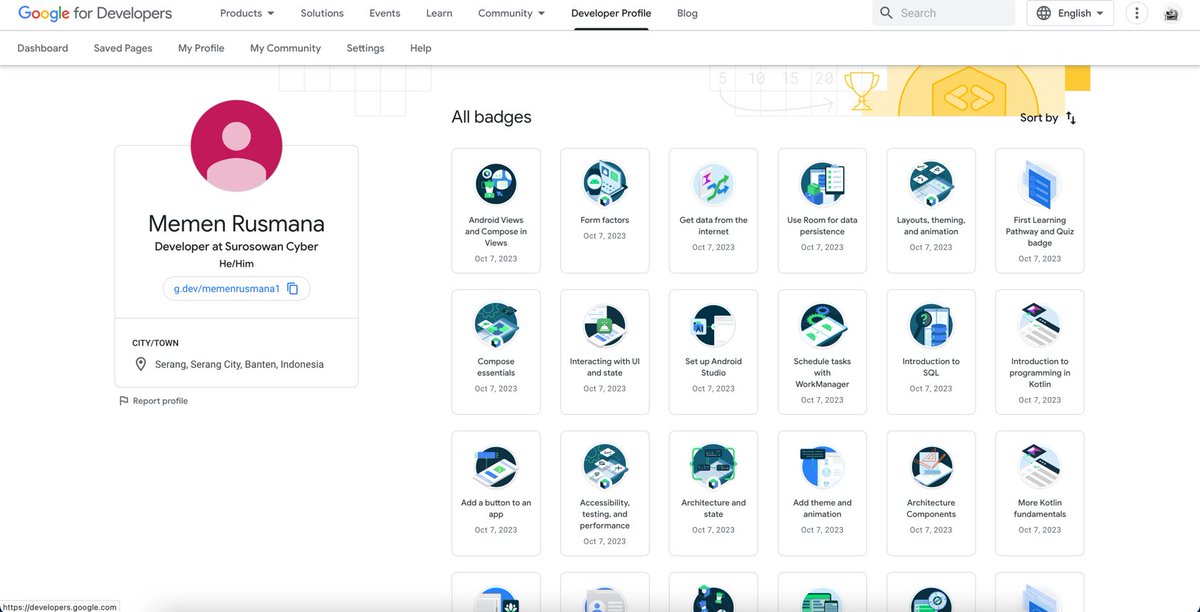Open the three-dot more options menu
This screenshot has height=612, width=1200.
1137,13
